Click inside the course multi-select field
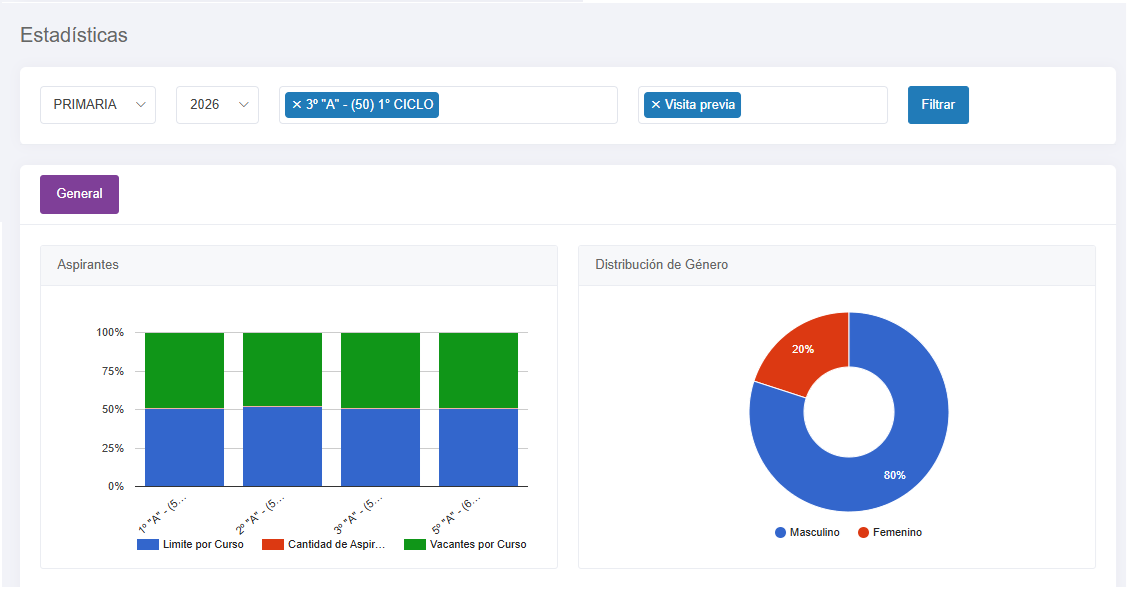 tap(529, 105)
